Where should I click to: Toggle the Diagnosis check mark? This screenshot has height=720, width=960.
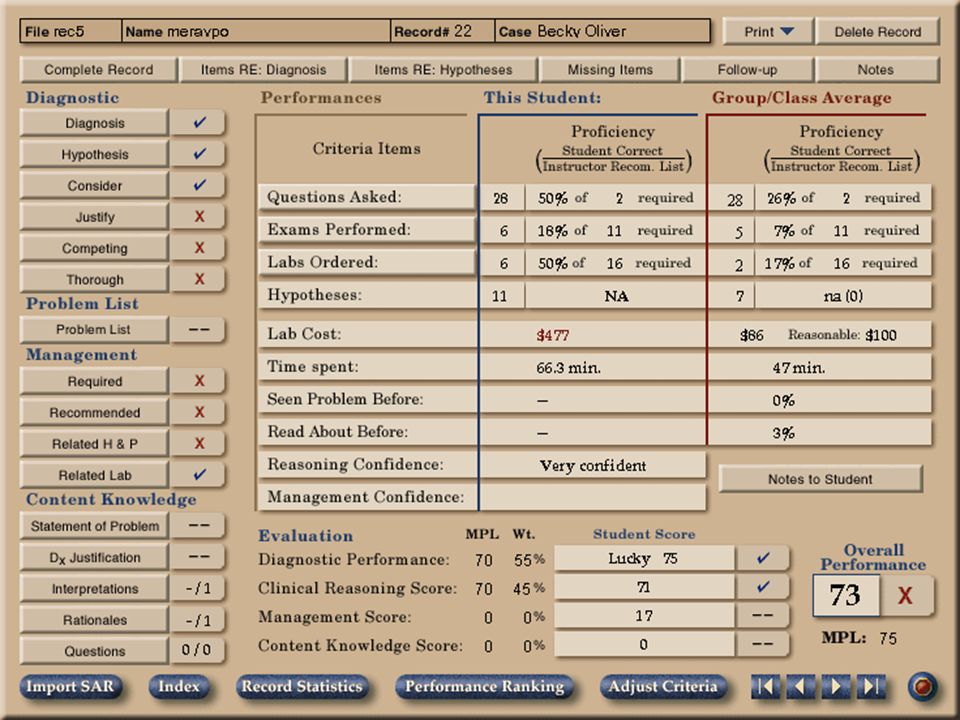point(198,122)
